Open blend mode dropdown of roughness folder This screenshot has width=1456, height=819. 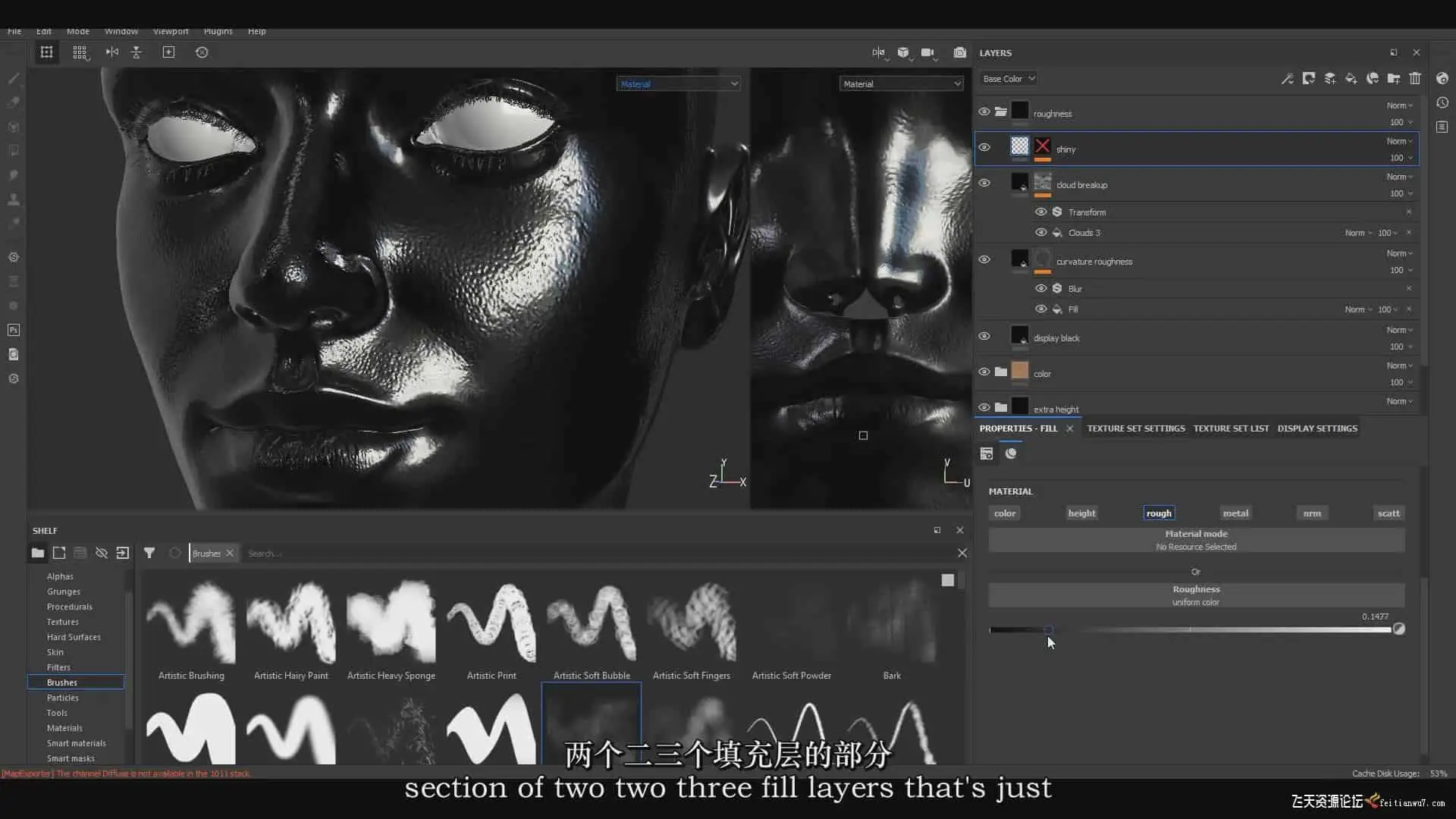coord(1400,105)
